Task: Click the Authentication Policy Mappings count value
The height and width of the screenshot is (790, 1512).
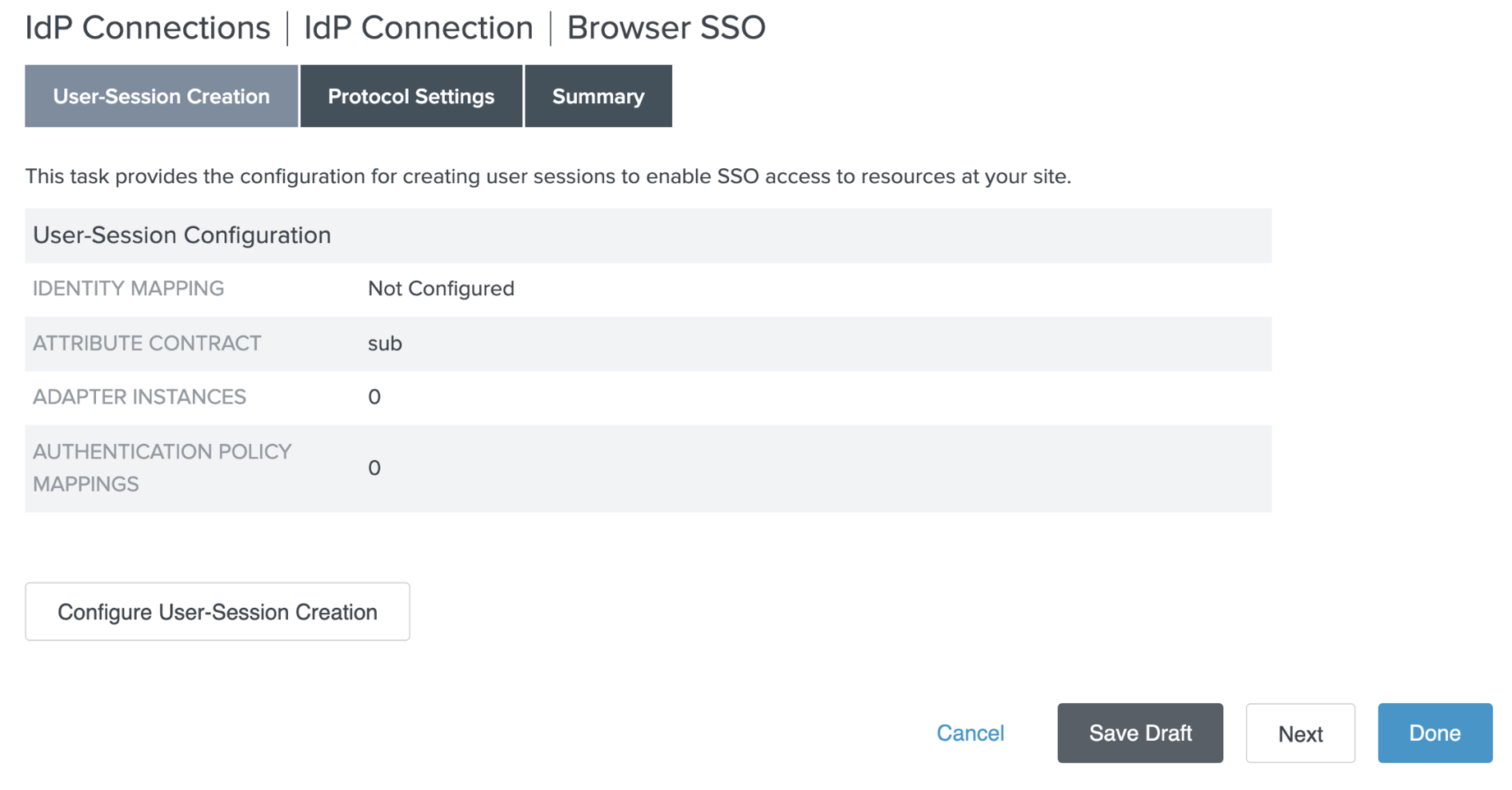Action: tap(374, 468)
